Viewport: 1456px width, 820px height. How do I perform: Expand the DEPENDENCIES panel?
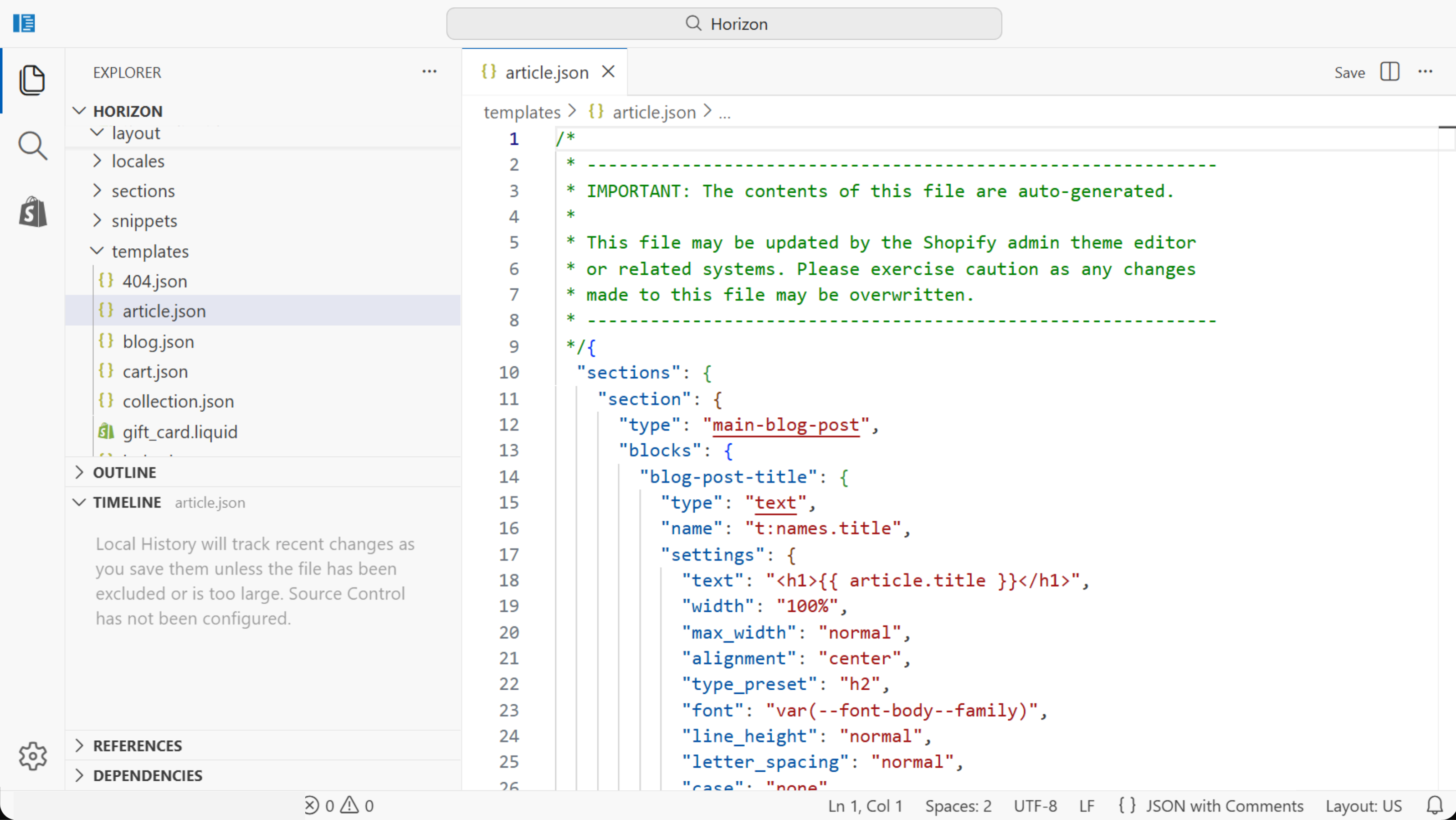point(79,775)
